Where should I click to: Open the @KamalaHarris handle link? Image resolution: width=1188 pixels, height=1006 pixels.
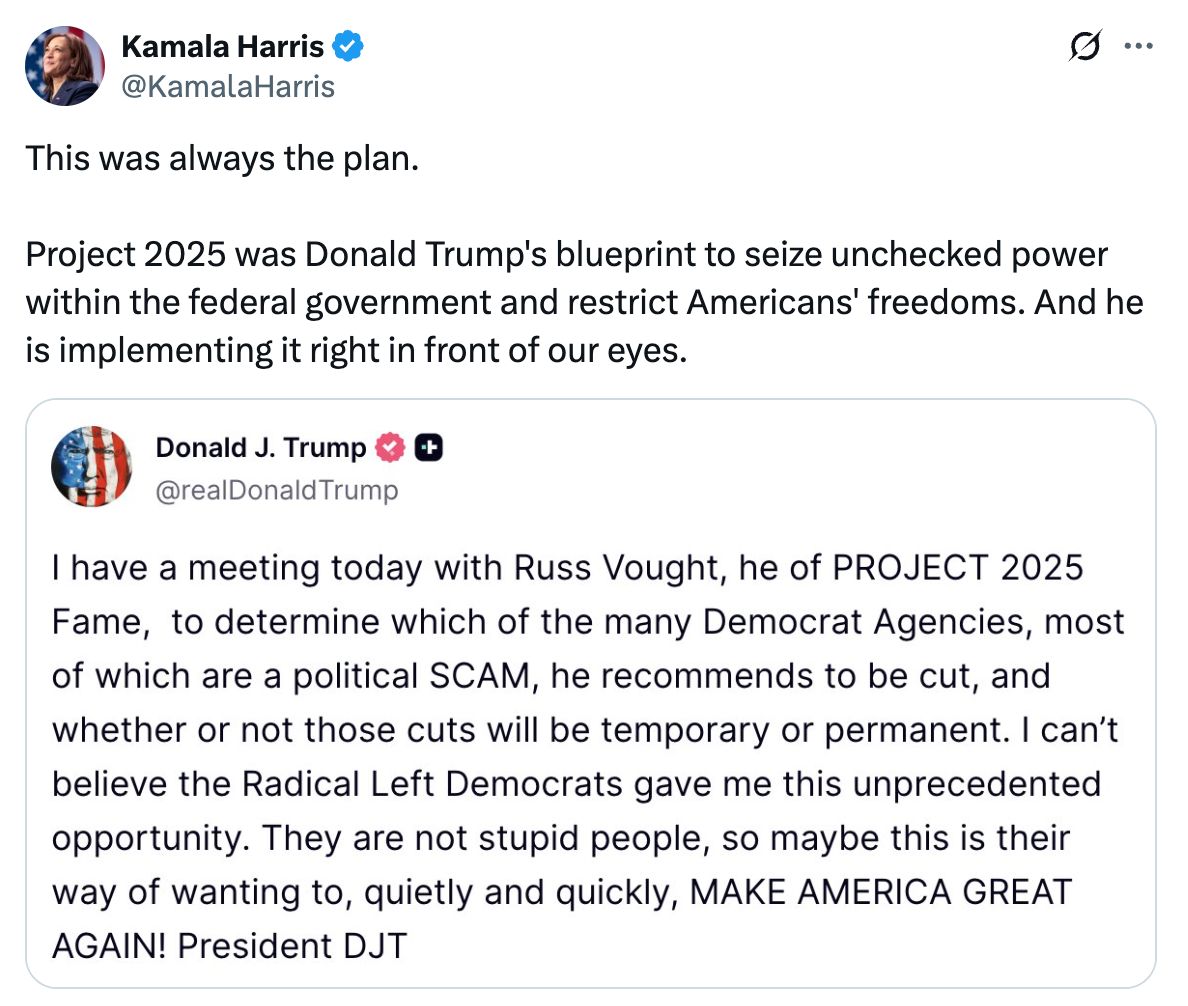[x=227, y=87]
